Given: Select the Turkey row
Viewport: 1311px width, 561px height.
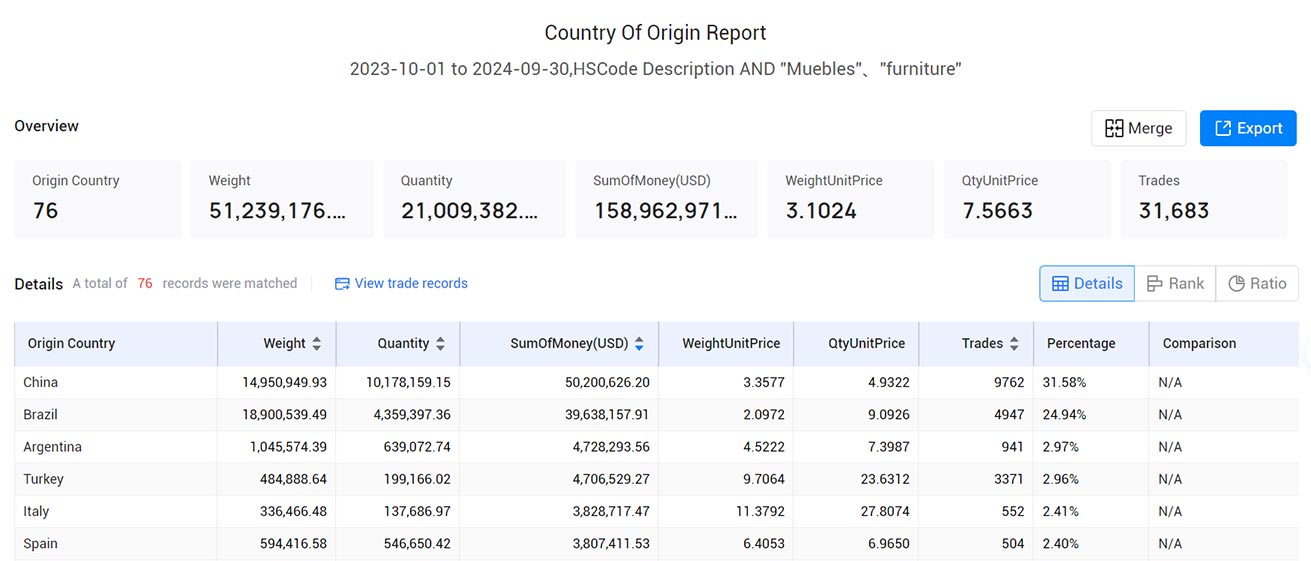Looking at the screenshot, I should [x=656, y=478].
